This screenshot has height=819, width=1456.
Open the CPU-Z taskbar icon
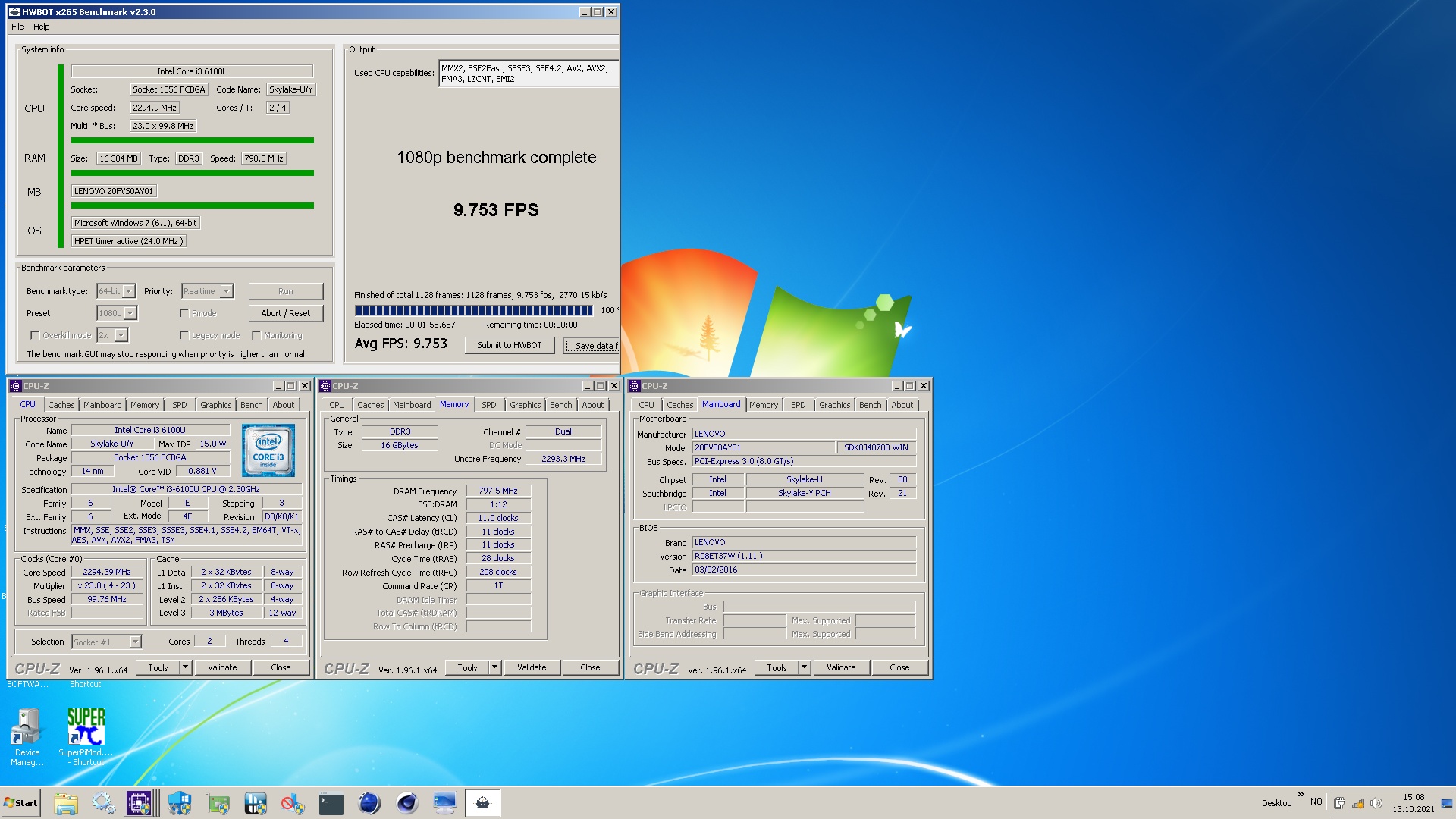(139, 803)
